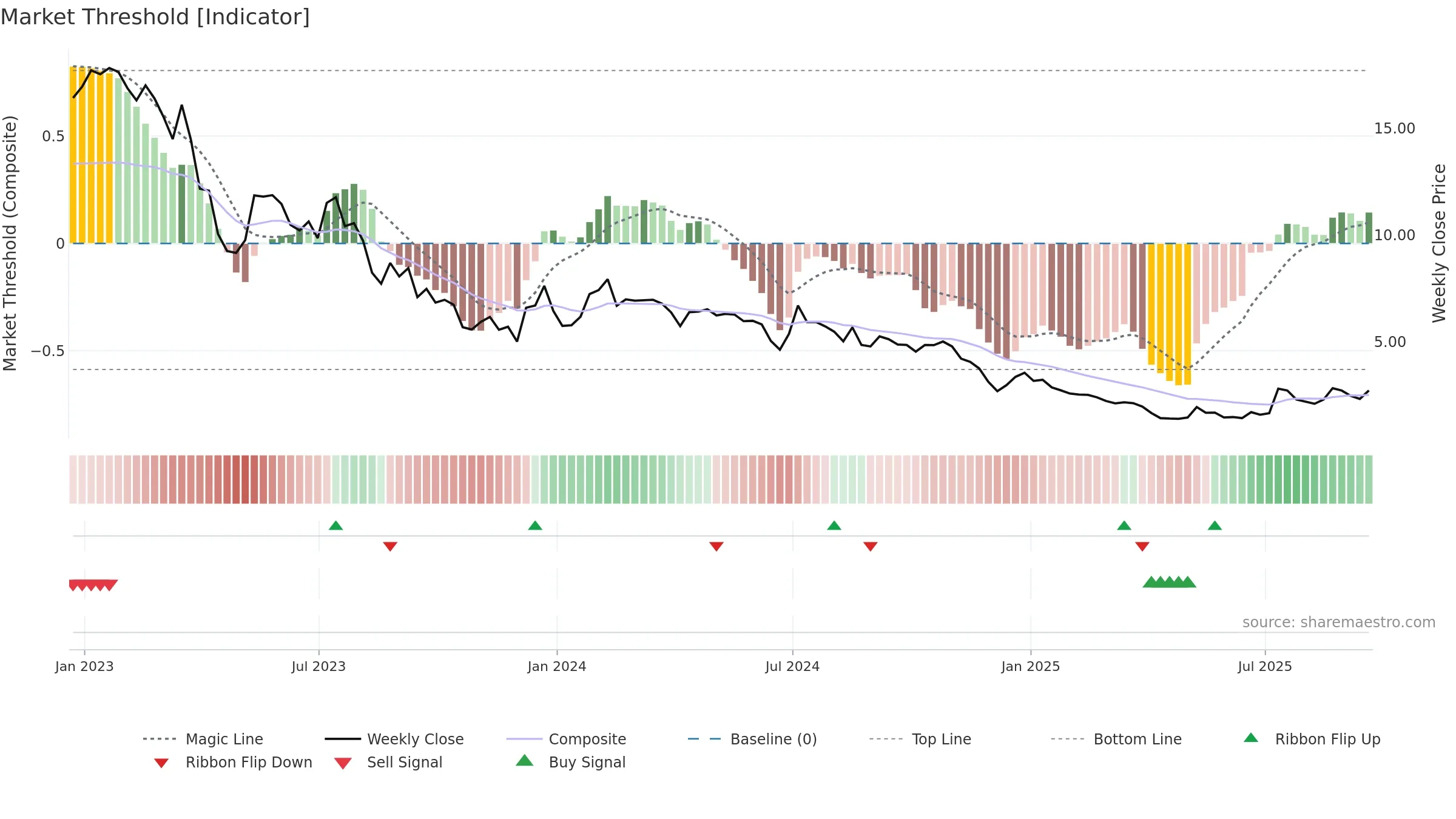Click the chart title Market Threshold [Indicator]
Viewport: 1456px width, 819px height.
click(155, 17)
